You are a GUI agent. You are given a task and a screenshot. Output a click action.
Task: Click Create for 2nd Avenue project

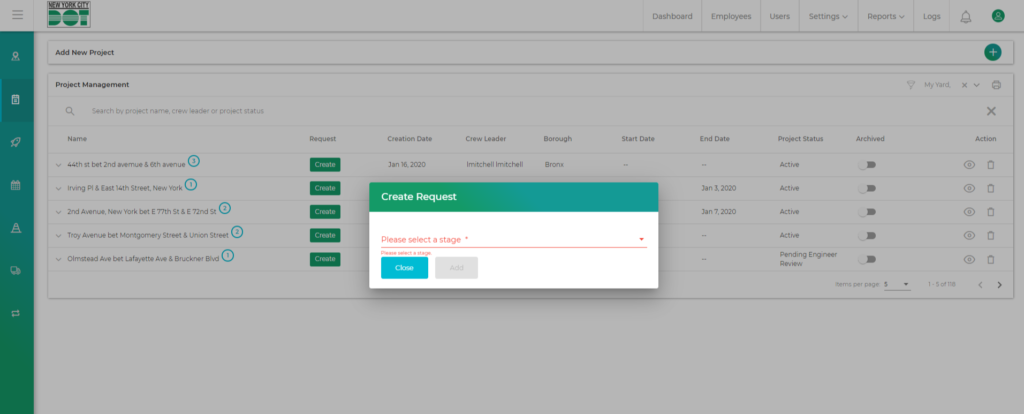[x=324, y=212]
